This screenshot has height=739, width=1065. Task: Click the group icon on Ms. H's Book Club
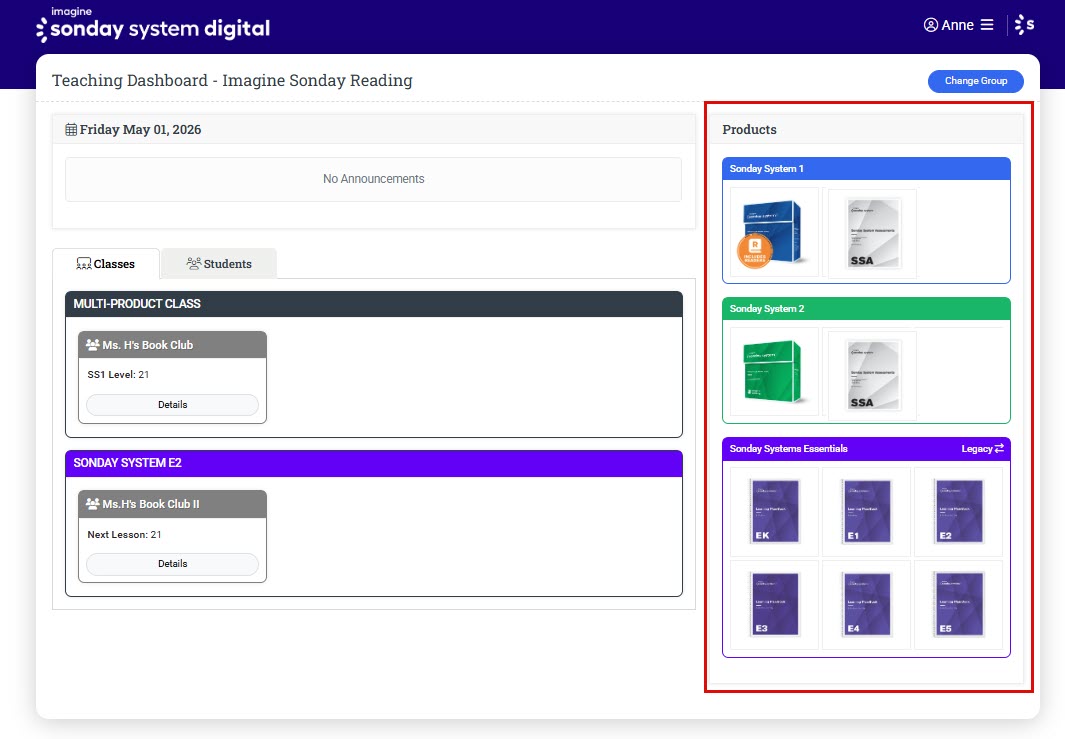(92, 345)
